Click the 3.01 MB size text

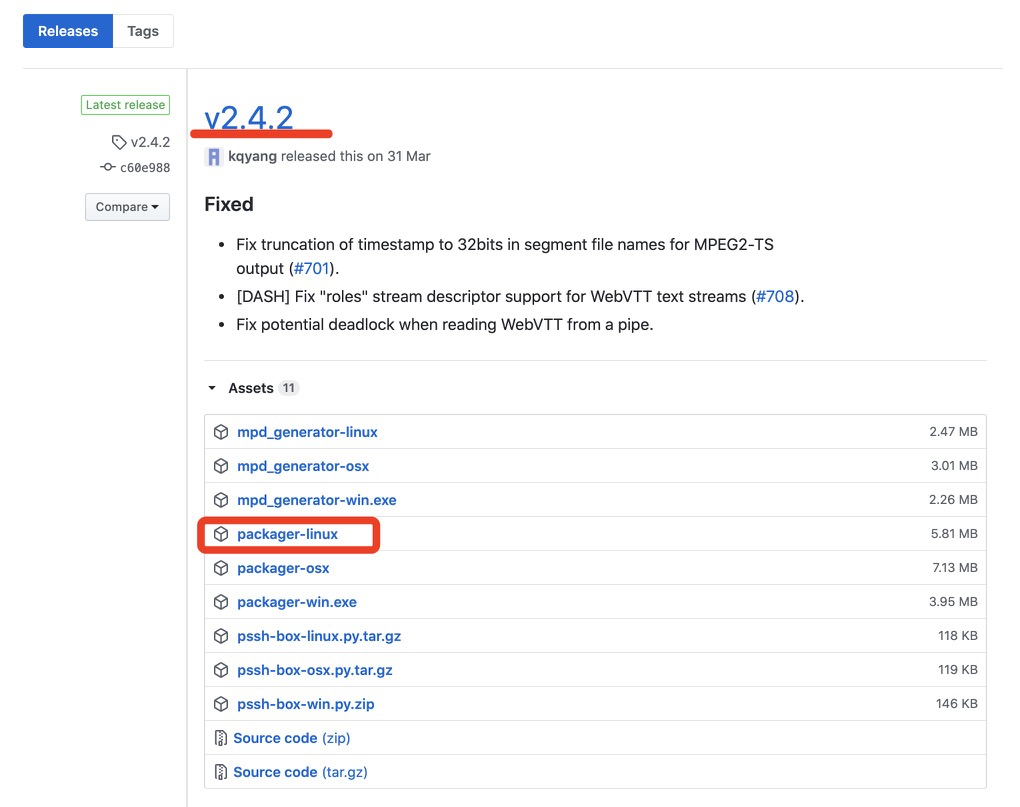(x=954, y=465)
